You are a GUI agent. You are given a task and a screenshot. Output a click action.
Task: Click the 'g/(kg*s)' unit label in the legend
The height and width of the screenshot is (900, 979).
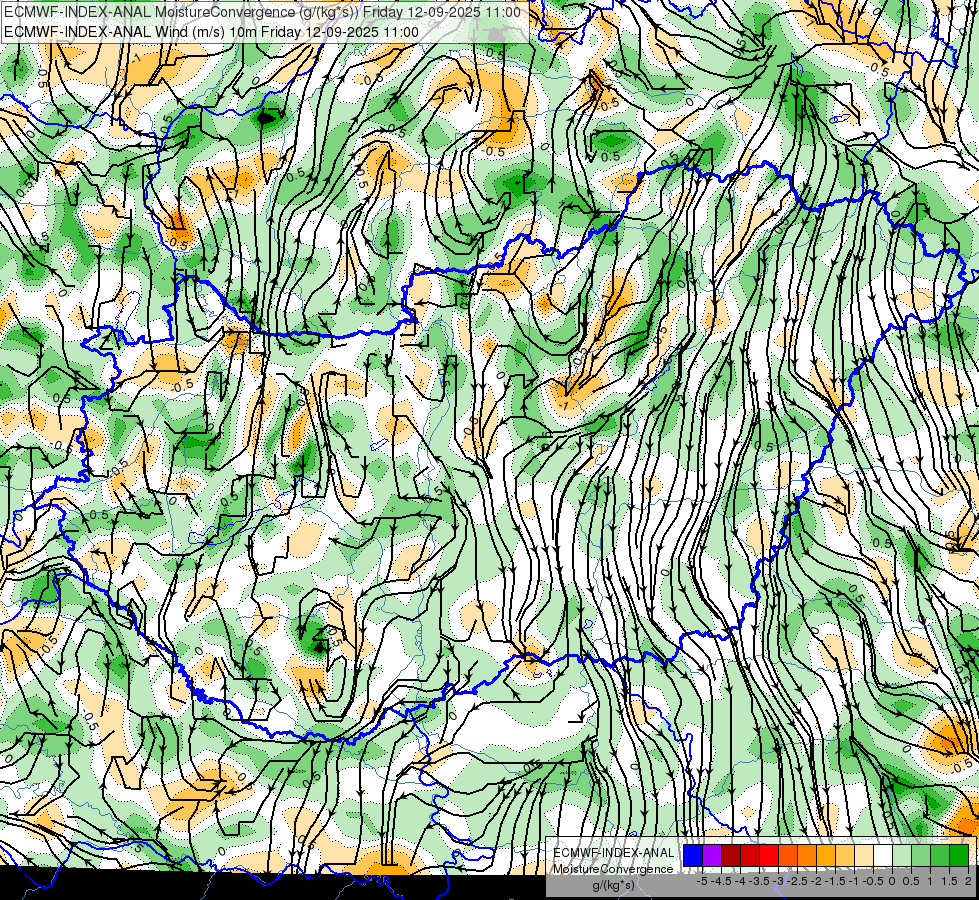613,885
